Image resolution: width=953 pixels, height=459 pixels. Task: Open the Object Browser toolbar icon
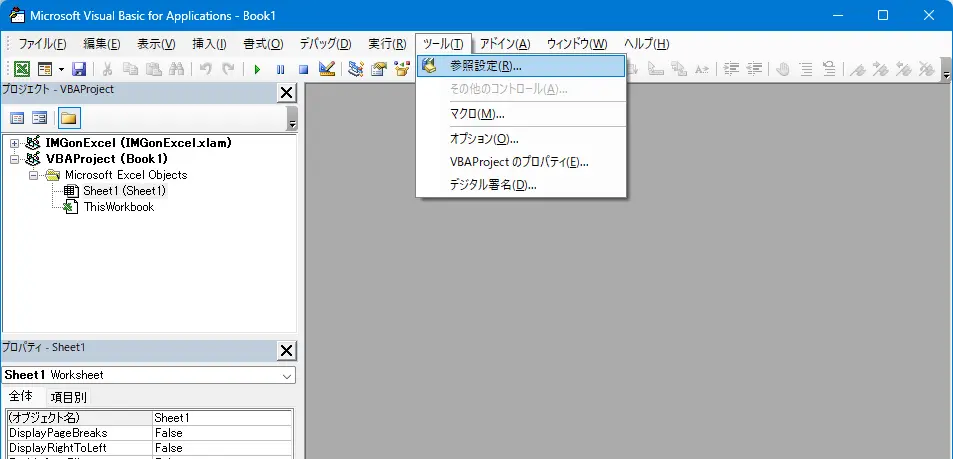tap(402, 69)
